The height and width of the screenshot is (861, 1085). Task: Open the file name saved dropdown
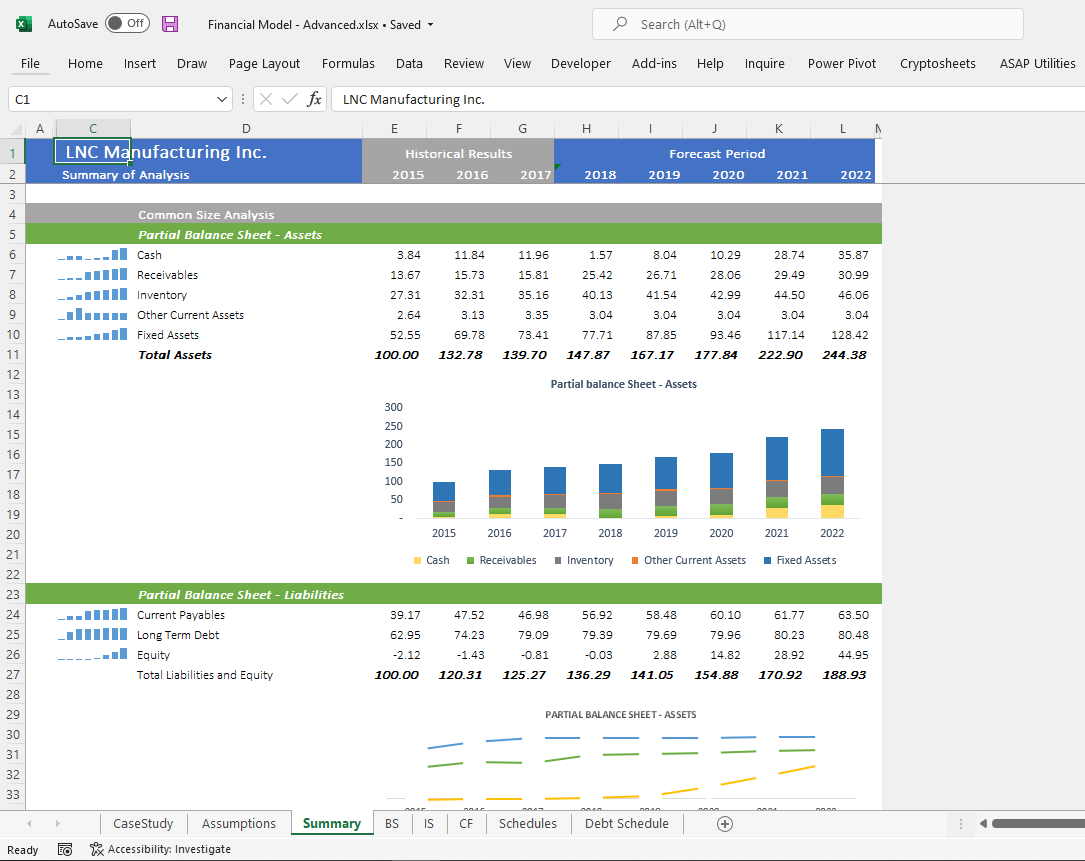[430, 25]
